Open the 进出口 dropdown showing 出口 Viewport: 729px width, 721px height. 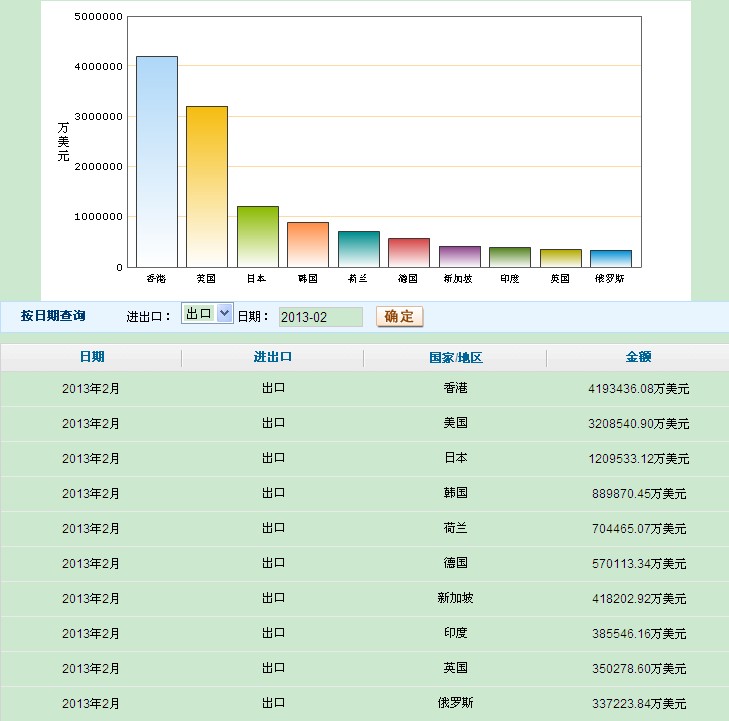[x=207, y=314]
